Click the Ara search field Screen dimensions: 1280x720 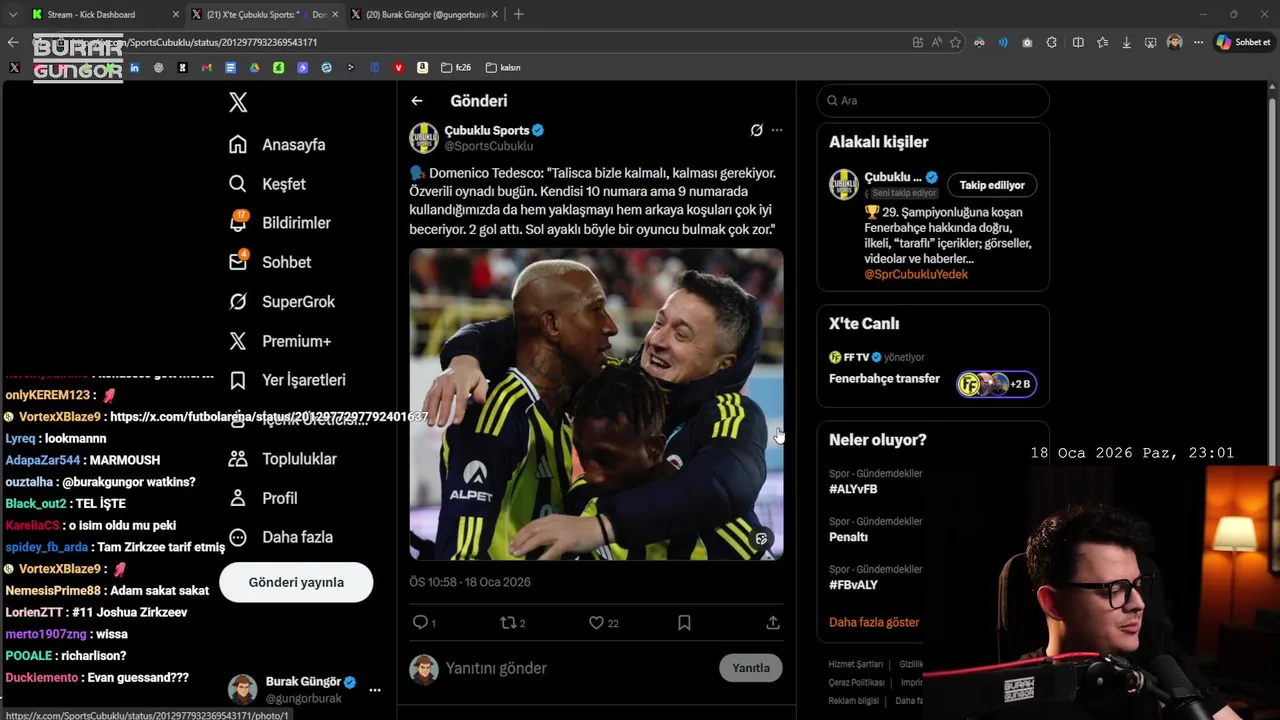pos(933,100)
